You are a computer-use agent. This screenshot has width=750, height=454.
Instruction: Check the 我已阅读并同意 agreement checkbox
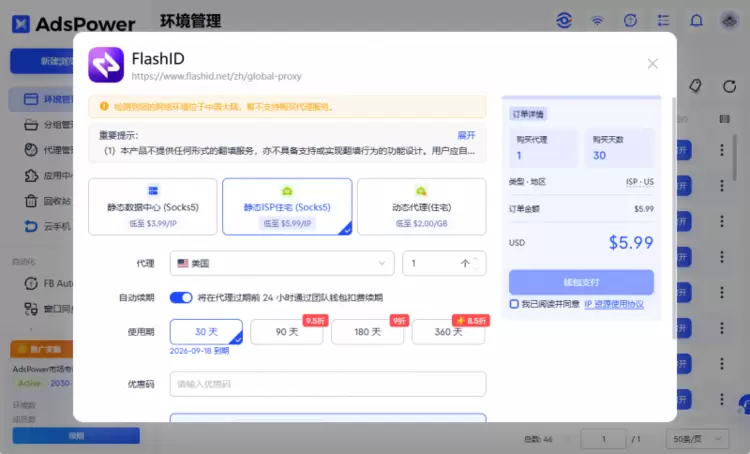(x=514, y=304)
